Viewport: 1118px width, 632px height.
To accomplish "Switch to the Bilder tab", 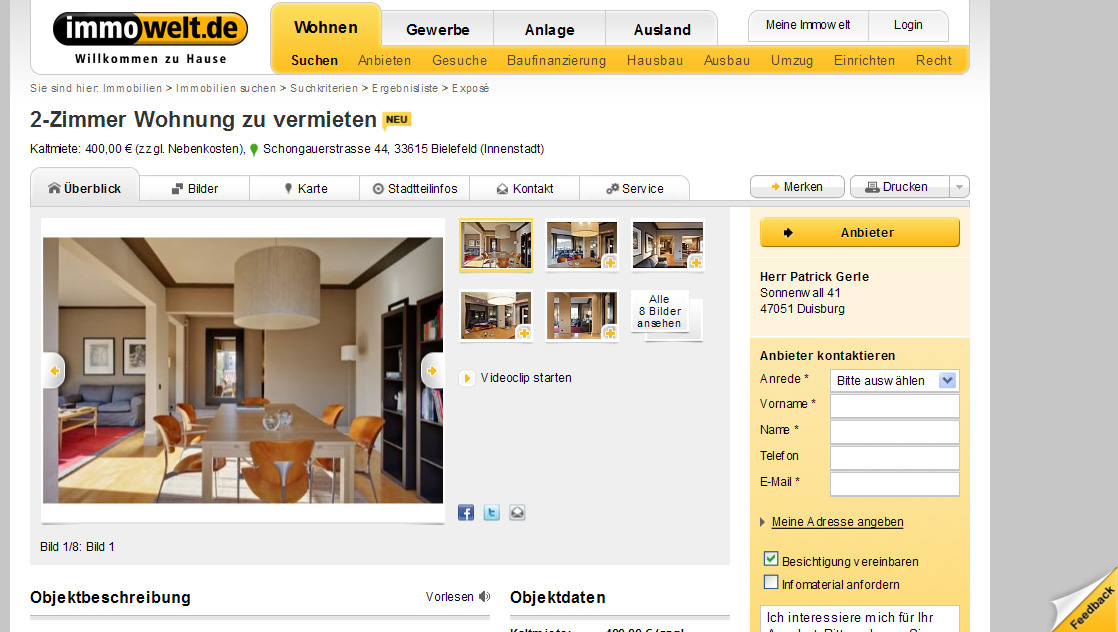I will pos(195,188).
